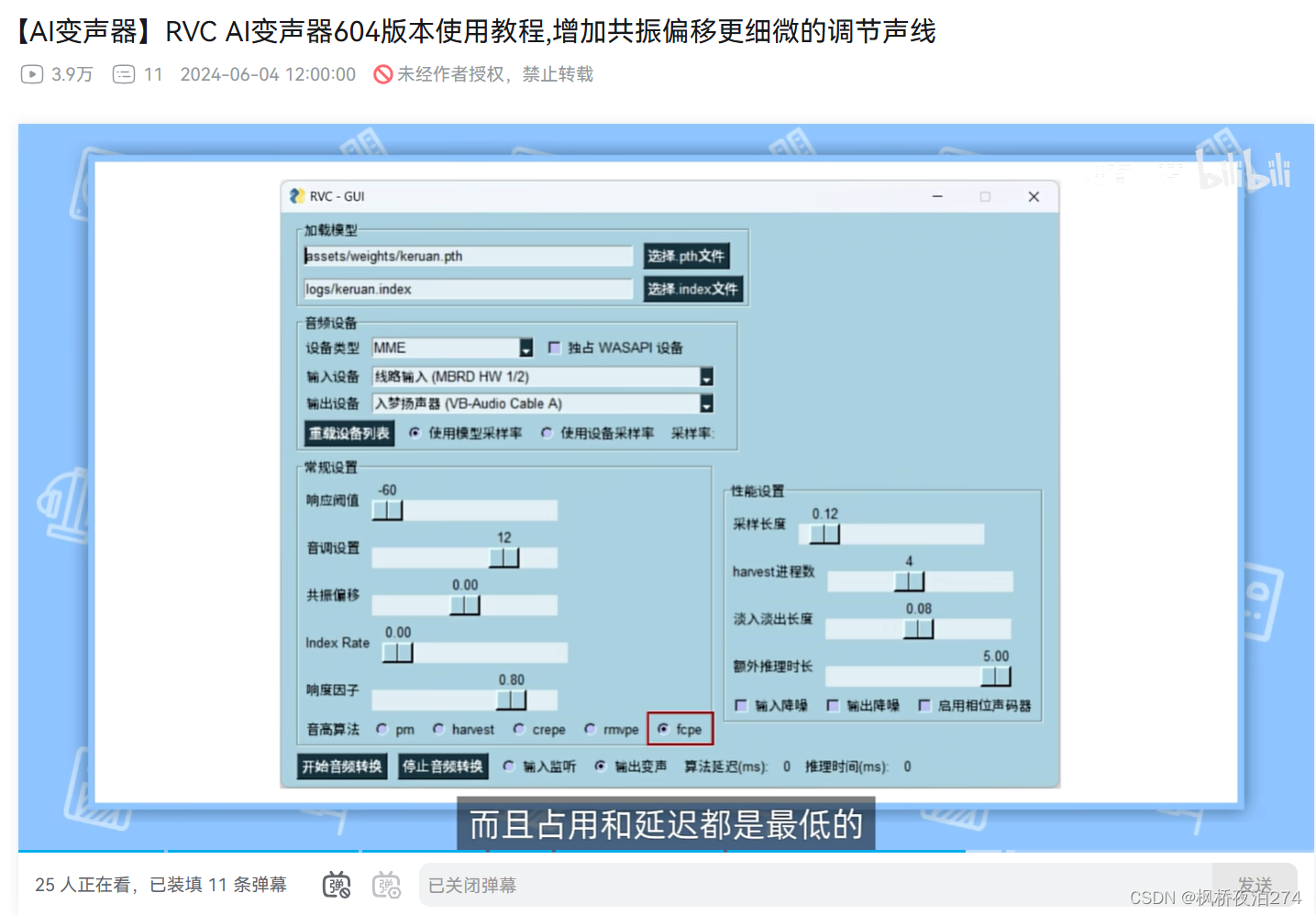Viewport: 1316px width, 915px height.
Task: Enable 独占 WASAPI 设备 checkbox
Action: coord(554,347)
